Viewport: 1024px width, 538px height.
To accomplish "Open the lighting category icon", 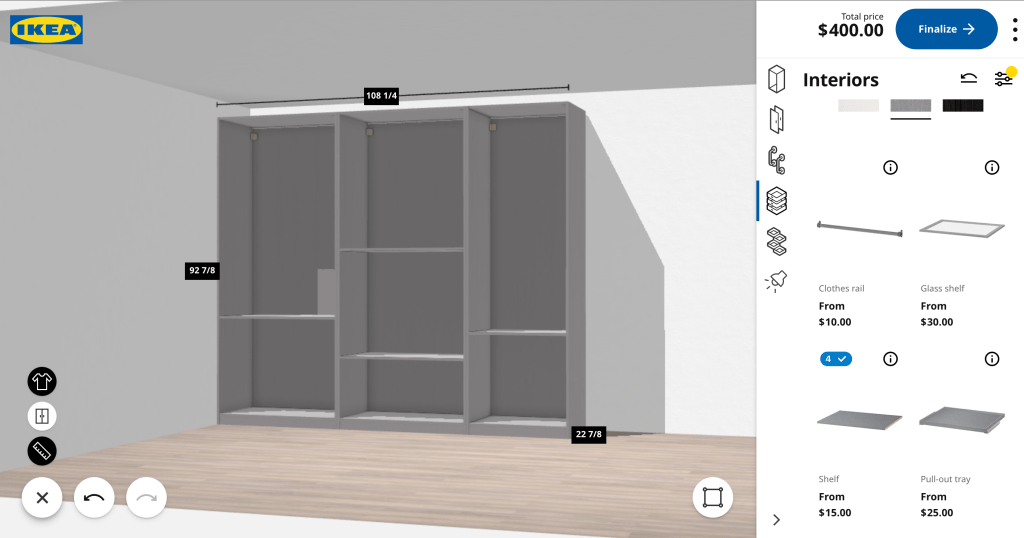I will tap(776, 282).
